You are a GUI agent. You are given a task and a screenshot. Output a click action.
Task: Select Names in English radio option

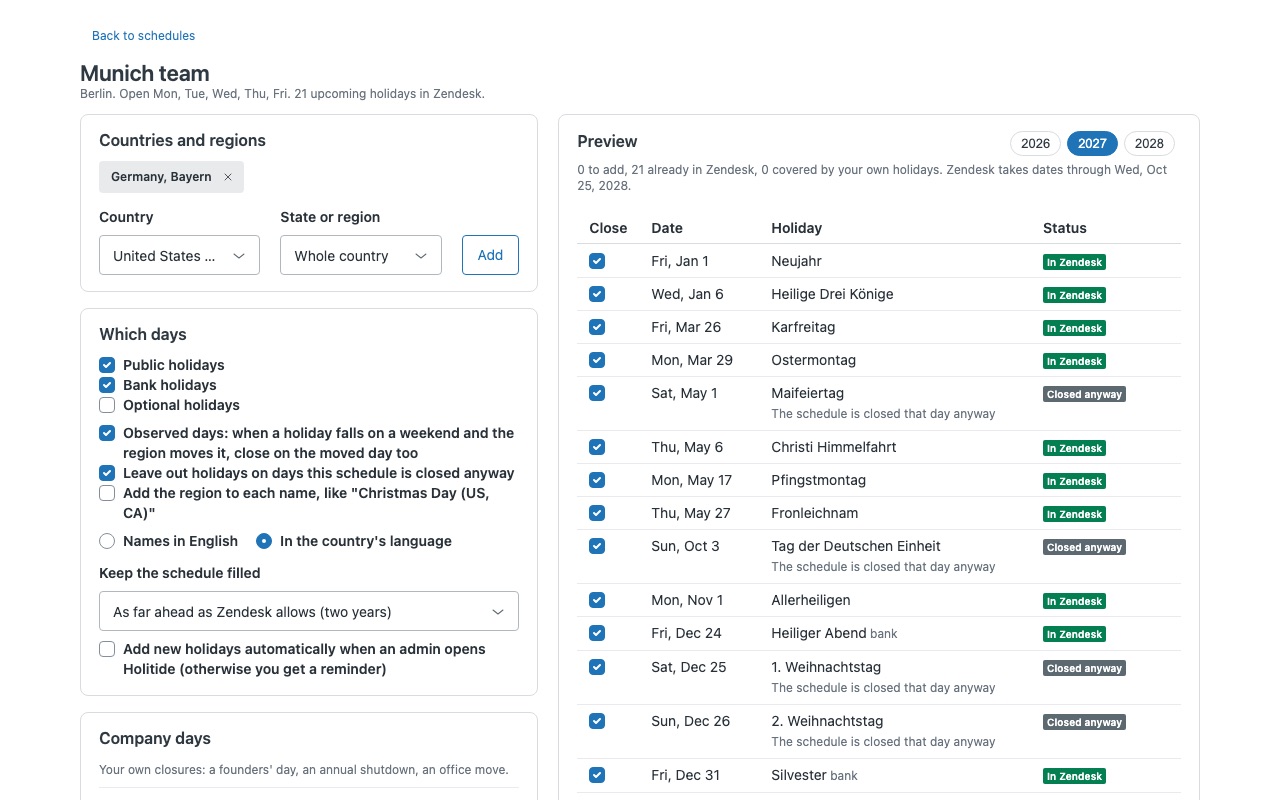point(107,541)
